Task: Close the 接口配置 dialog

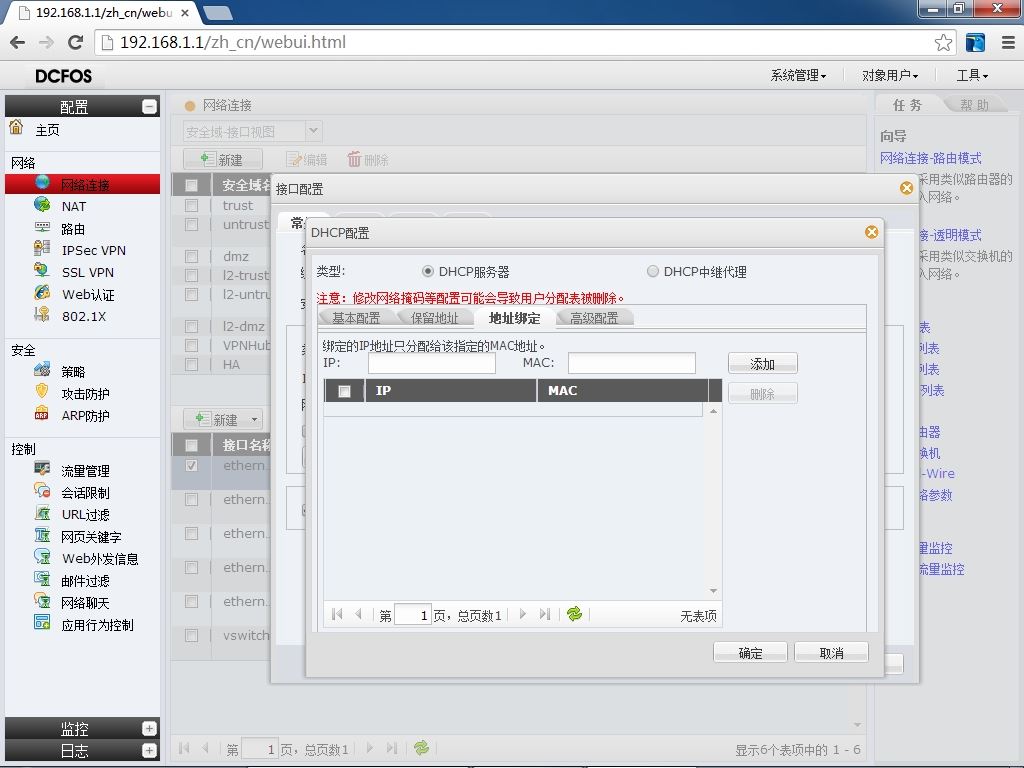Action: click(906, 188)
